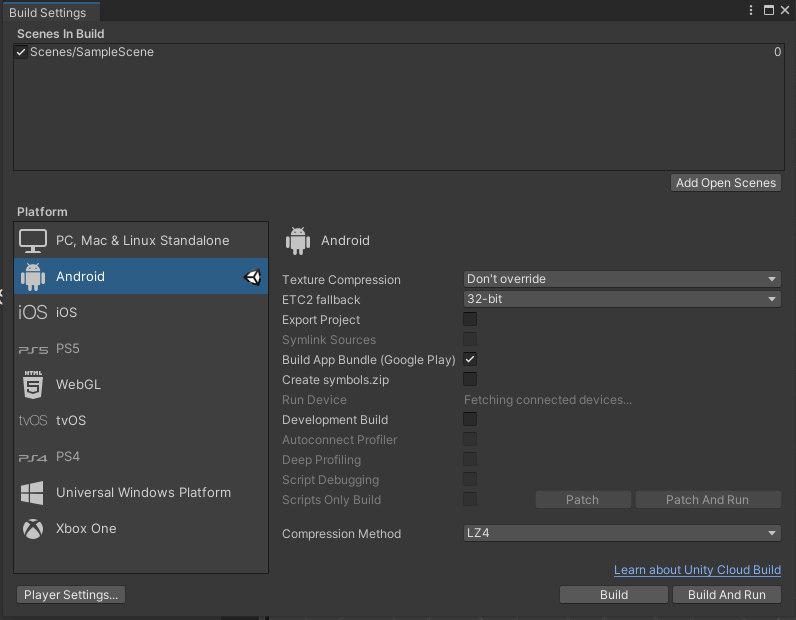Image resolution: width=796 pixels, height=620 pixels.
Task: Click the Deep Profiling checkbox
Action: (470, 460)
